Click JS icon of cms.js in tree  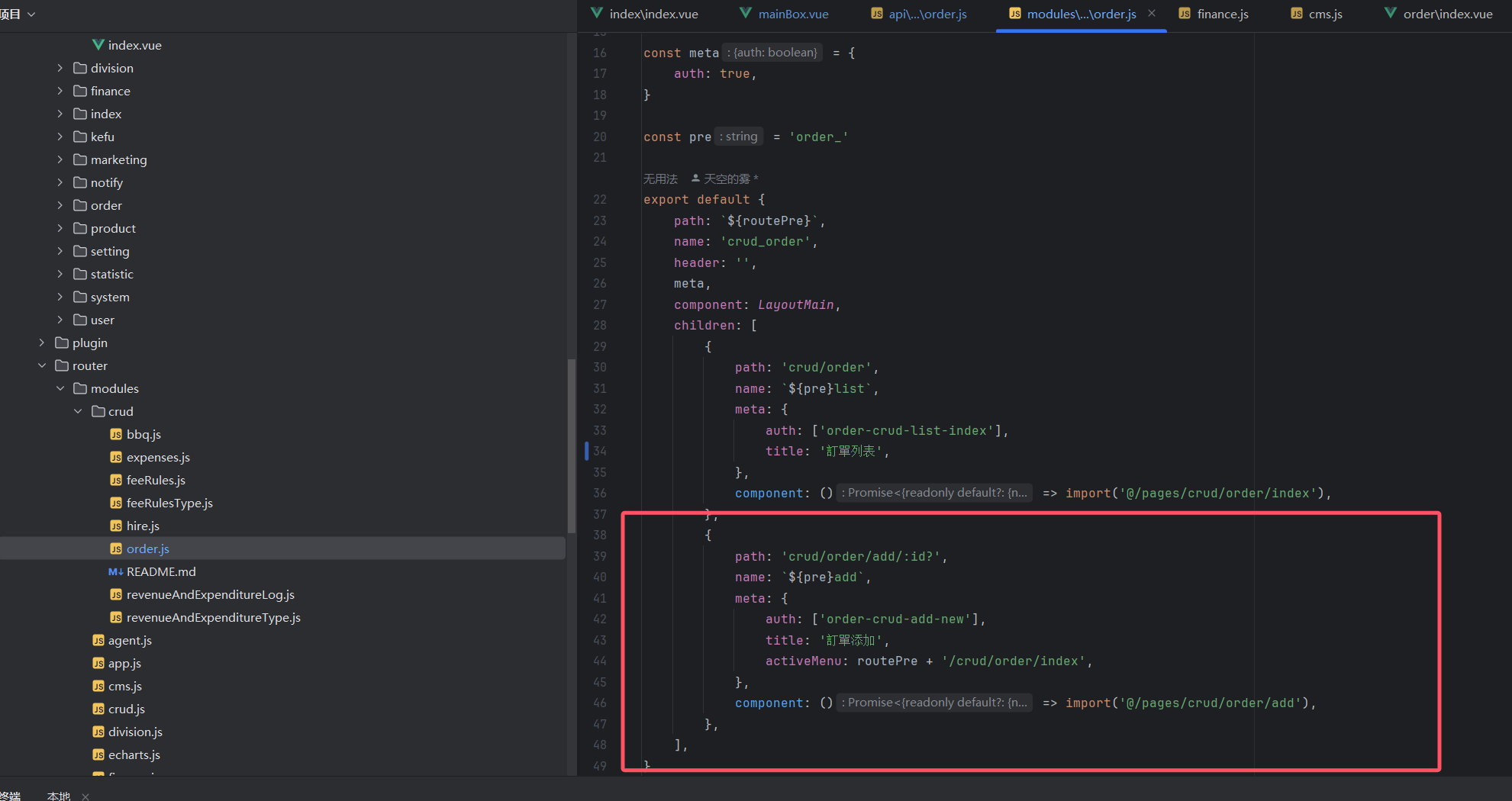[98, 686]
